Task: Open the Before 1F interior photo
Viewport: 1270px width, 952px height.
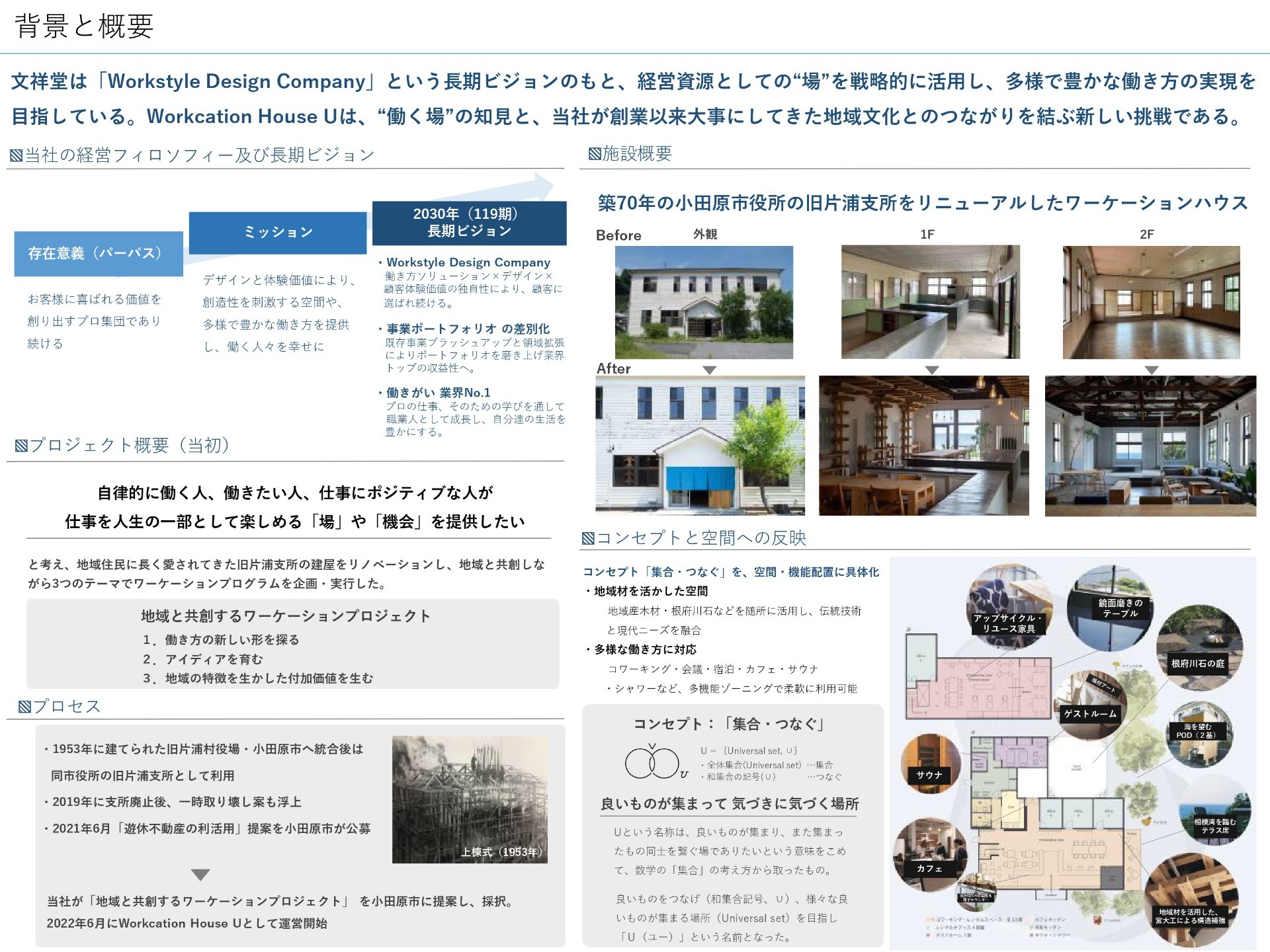Action: pos(930,302)
